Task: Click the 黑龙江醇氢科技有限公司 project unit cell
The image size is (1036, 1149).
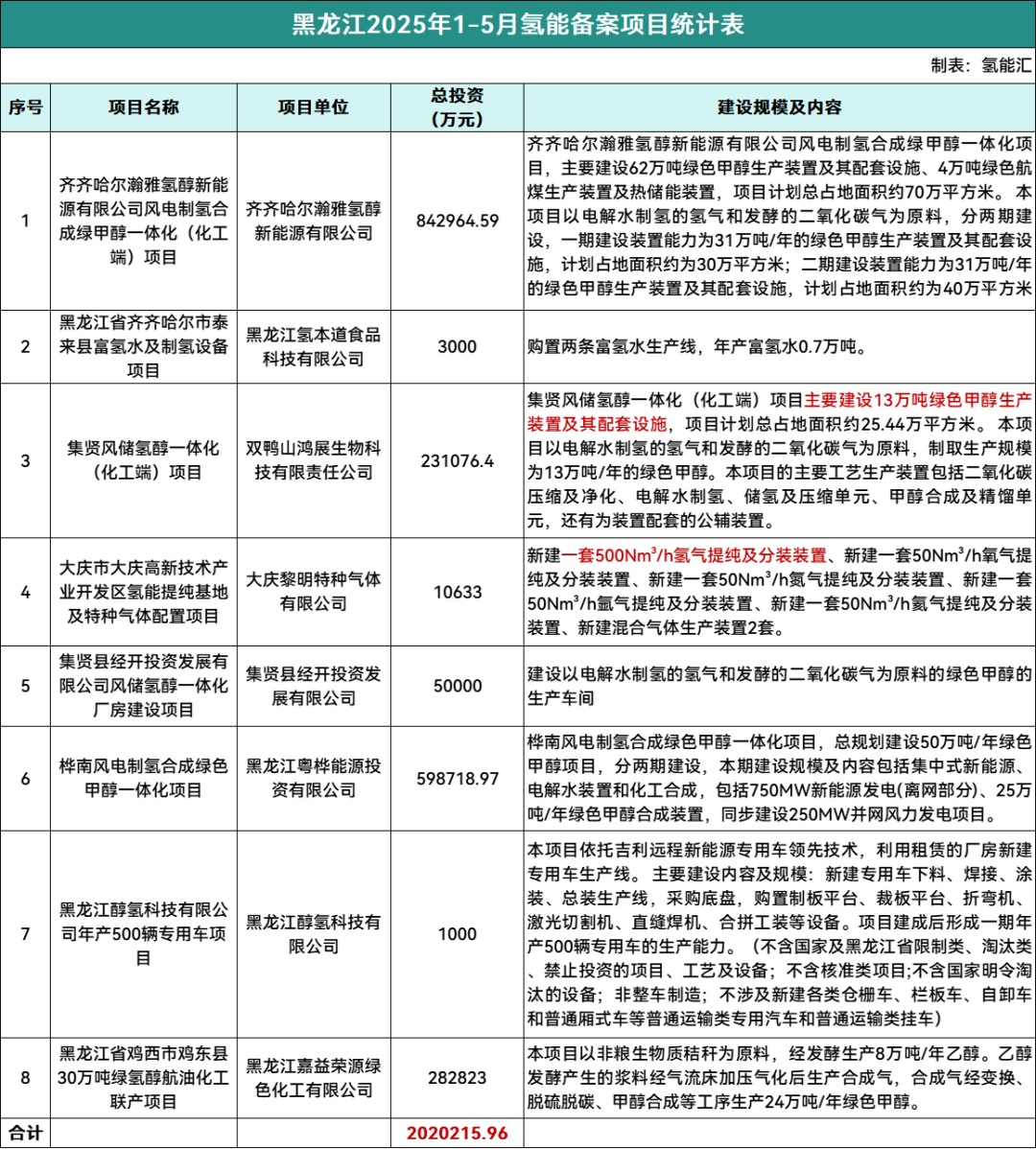Action: 313,933
